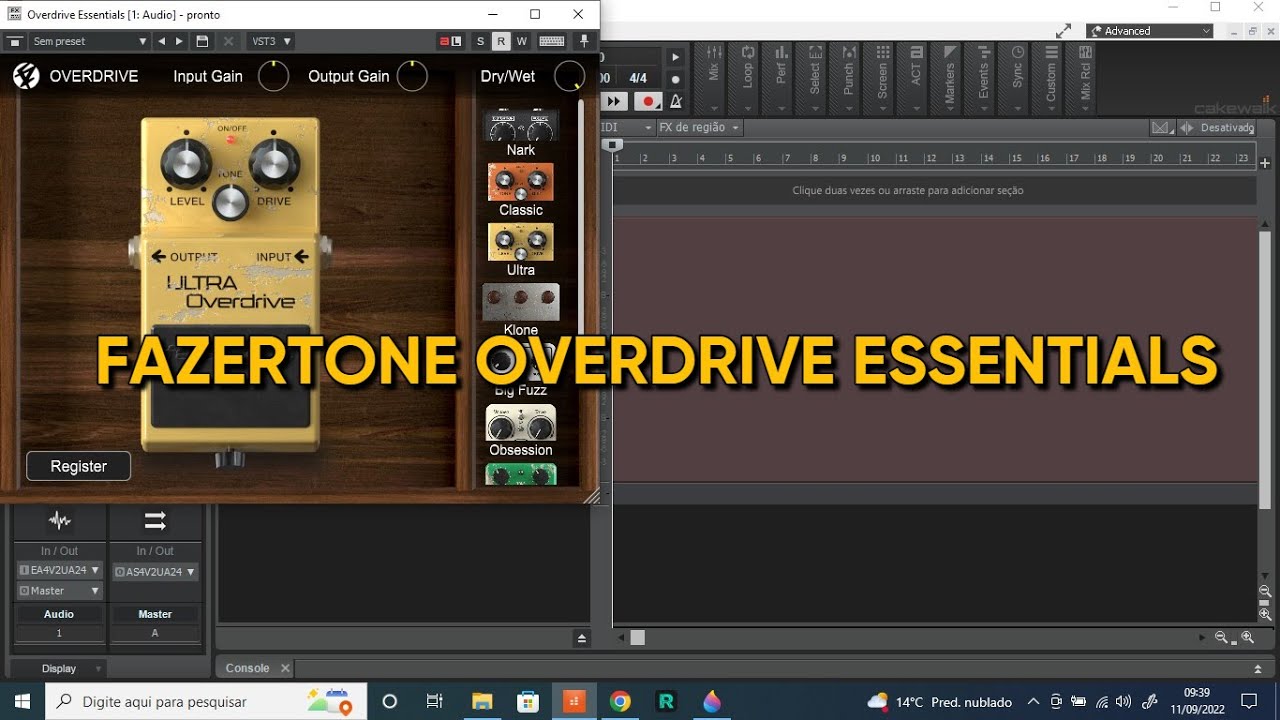
Task: Click the Audio strip waveform icon
Action: [x=60, y=521]
